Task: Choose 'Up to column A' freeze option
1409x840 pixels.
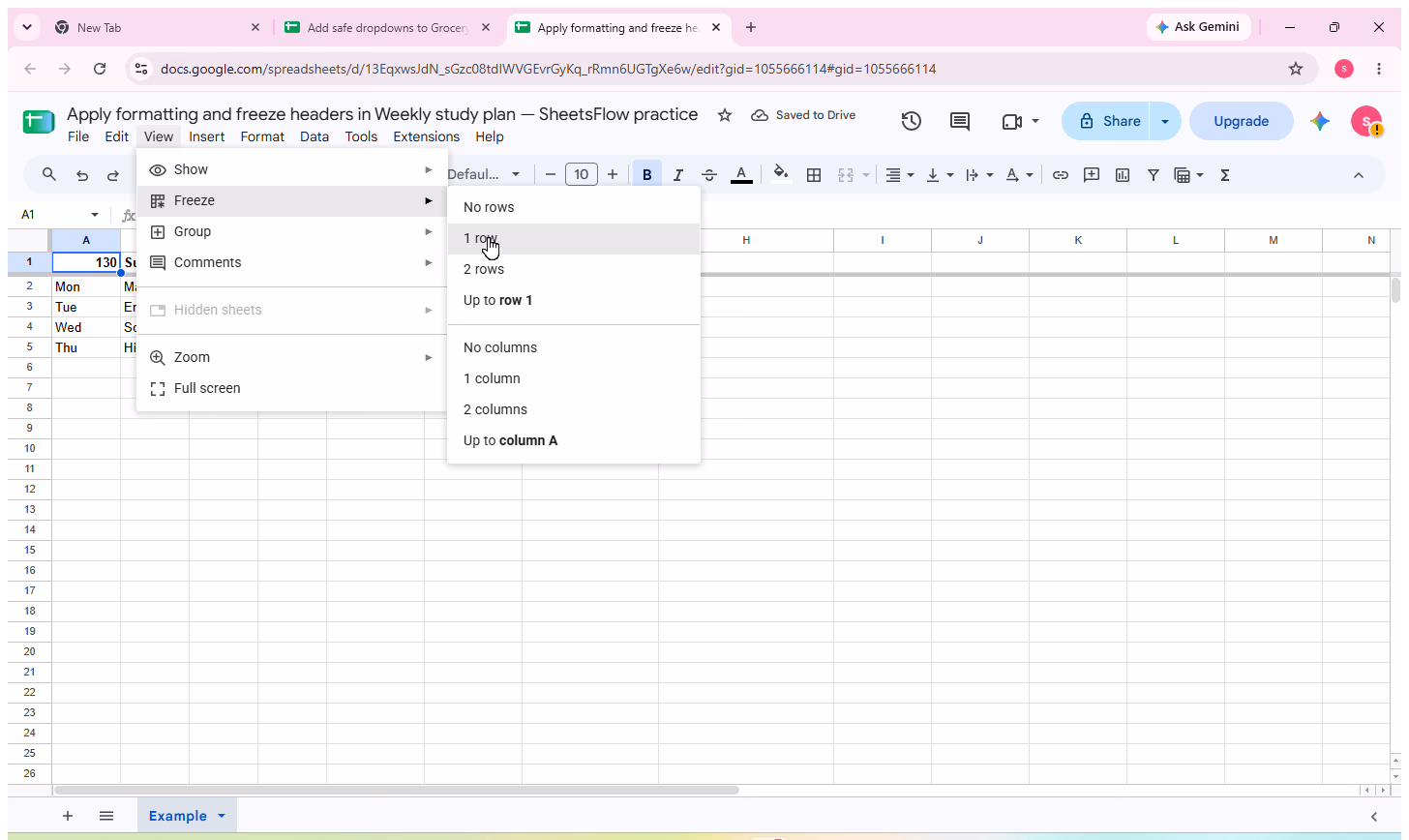Action: (574, 440)
